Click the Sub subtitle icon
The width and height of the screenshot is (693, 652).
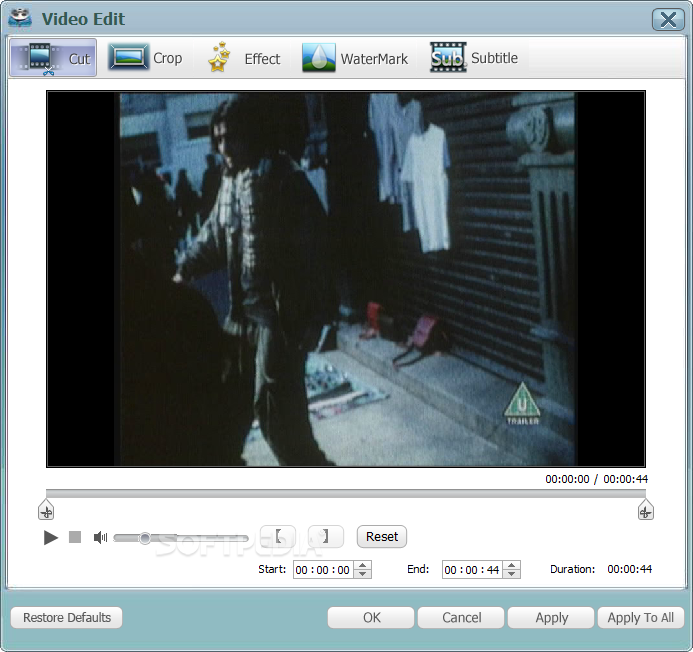click(448, 57)
